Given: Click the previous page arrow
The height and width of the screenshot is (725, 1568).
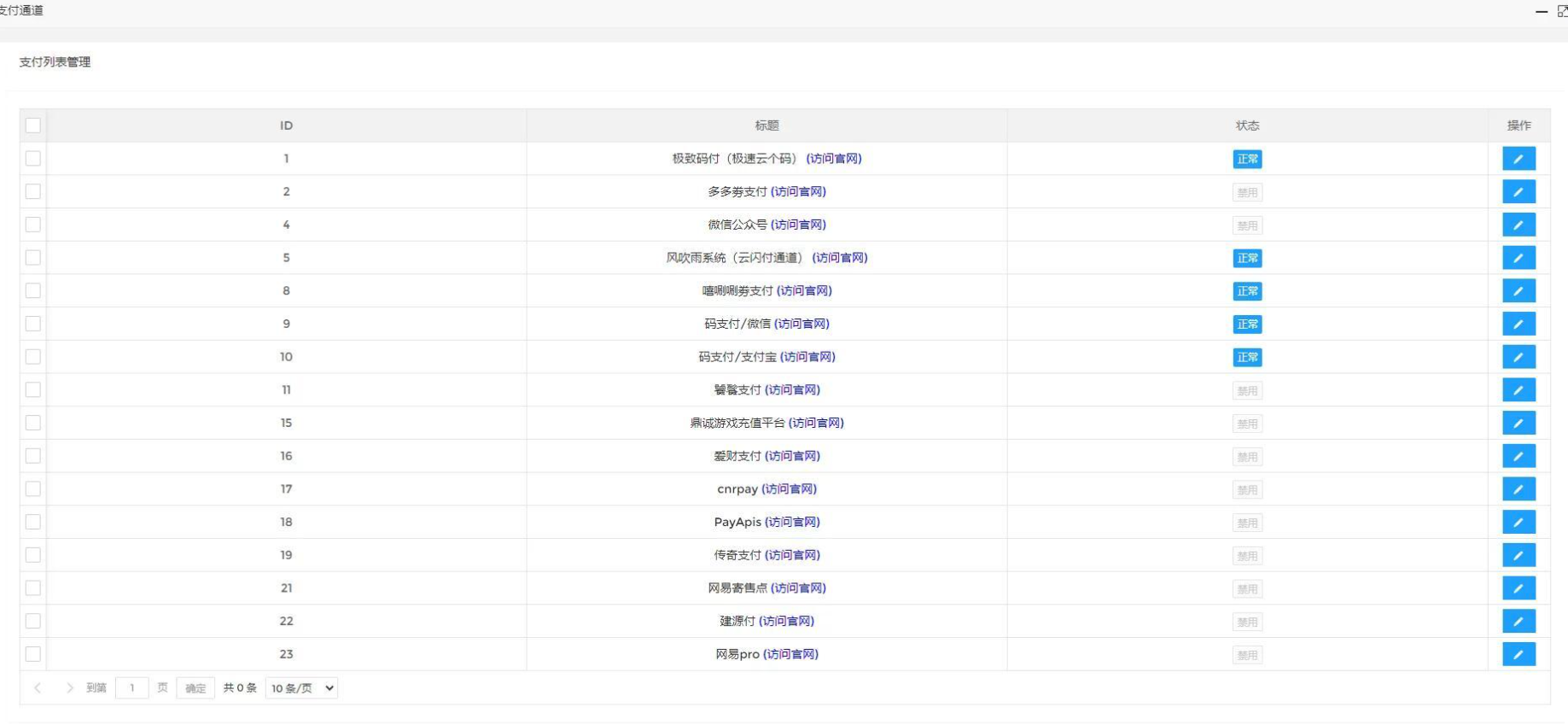Looking at the screenshot, I should point(38,688).
